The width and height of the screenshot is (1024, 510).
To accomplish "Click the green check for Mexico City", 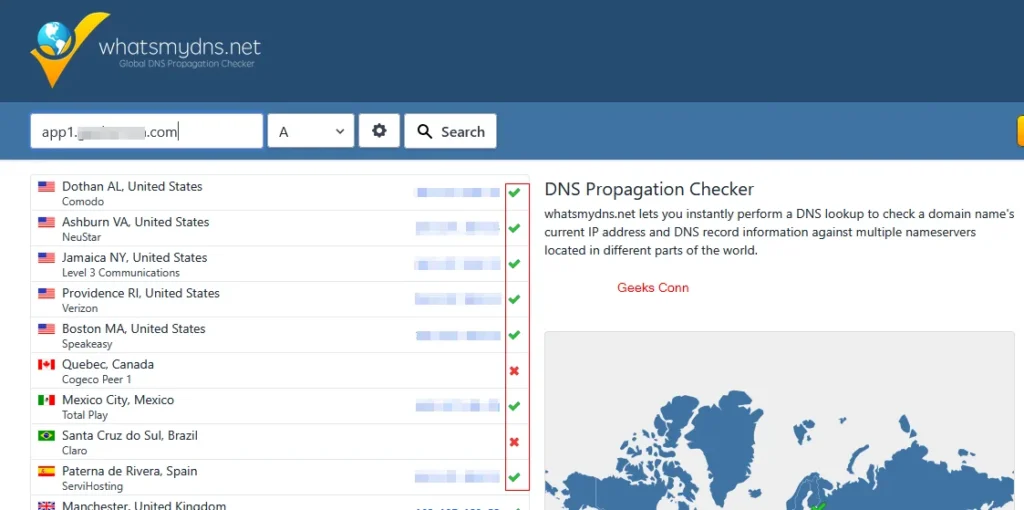I will click(515, 406).
